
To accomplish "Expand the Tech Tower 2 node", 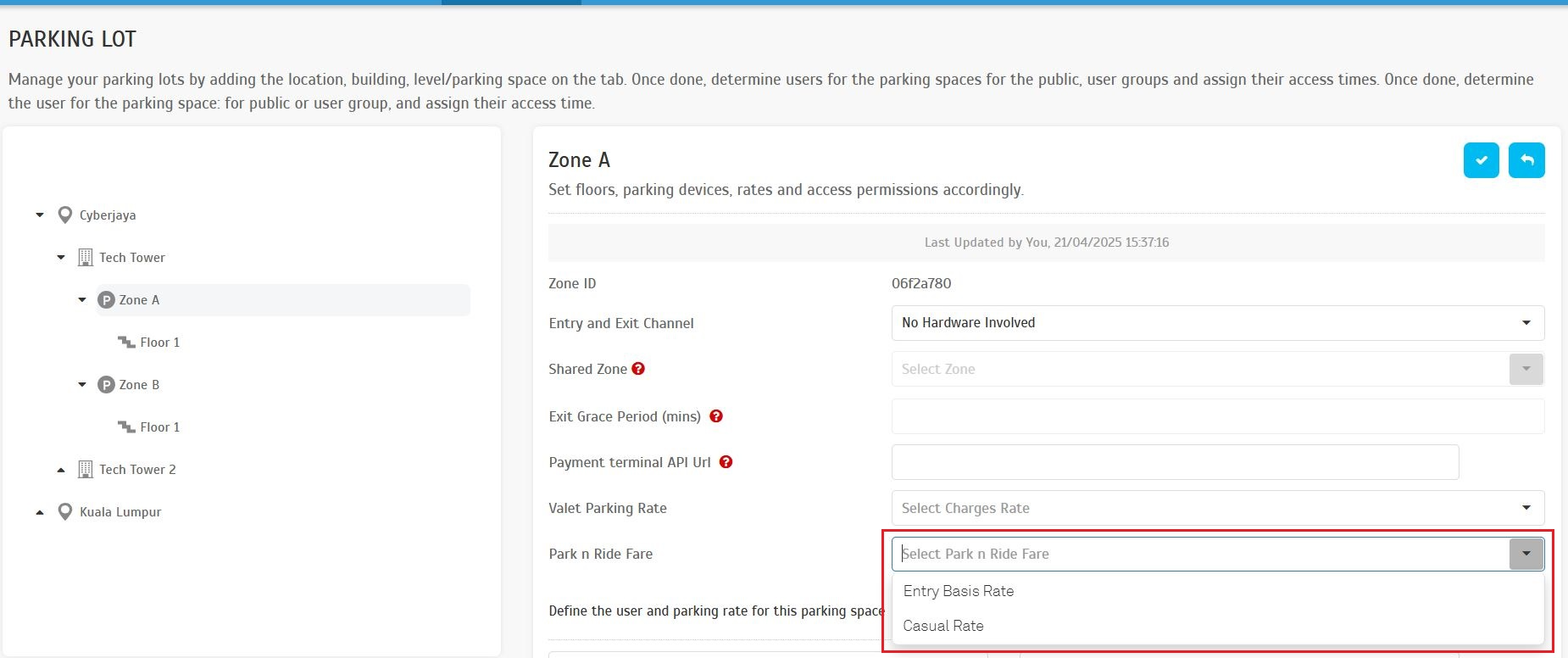I will pos(61,470).
